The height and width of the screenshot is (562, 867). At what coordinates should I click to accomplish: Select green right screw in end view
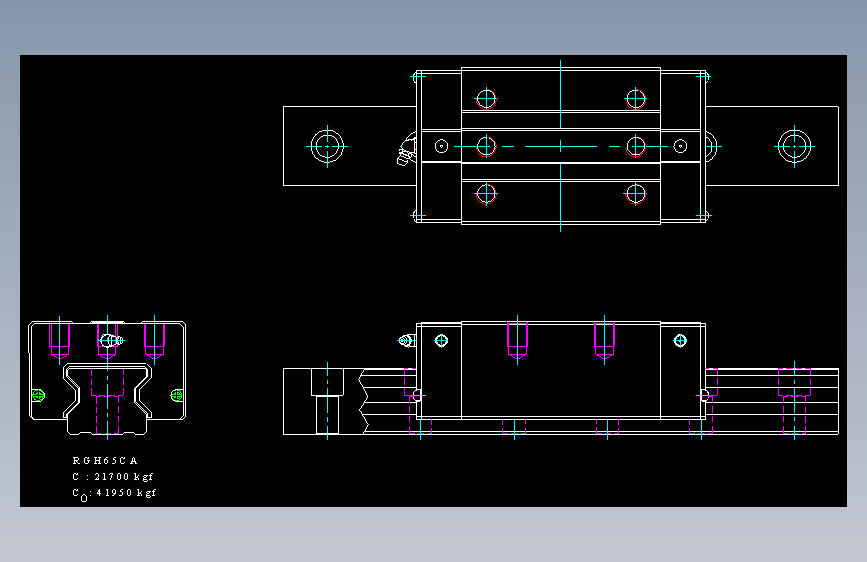pyautogui.click(x=177, y=395)
